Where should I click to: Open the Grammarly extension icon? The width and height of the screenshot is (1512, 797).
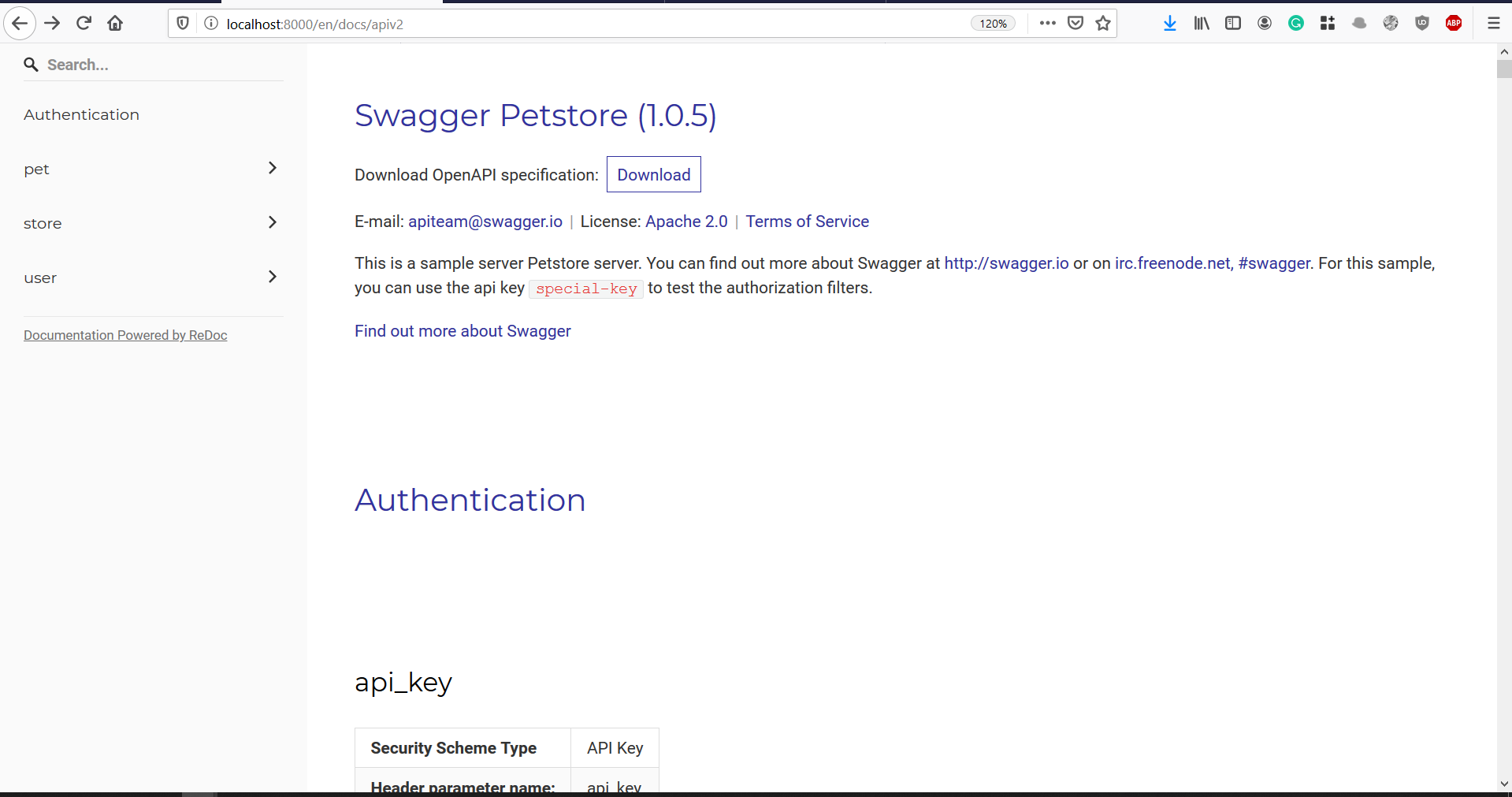(x=1296, y=23)
